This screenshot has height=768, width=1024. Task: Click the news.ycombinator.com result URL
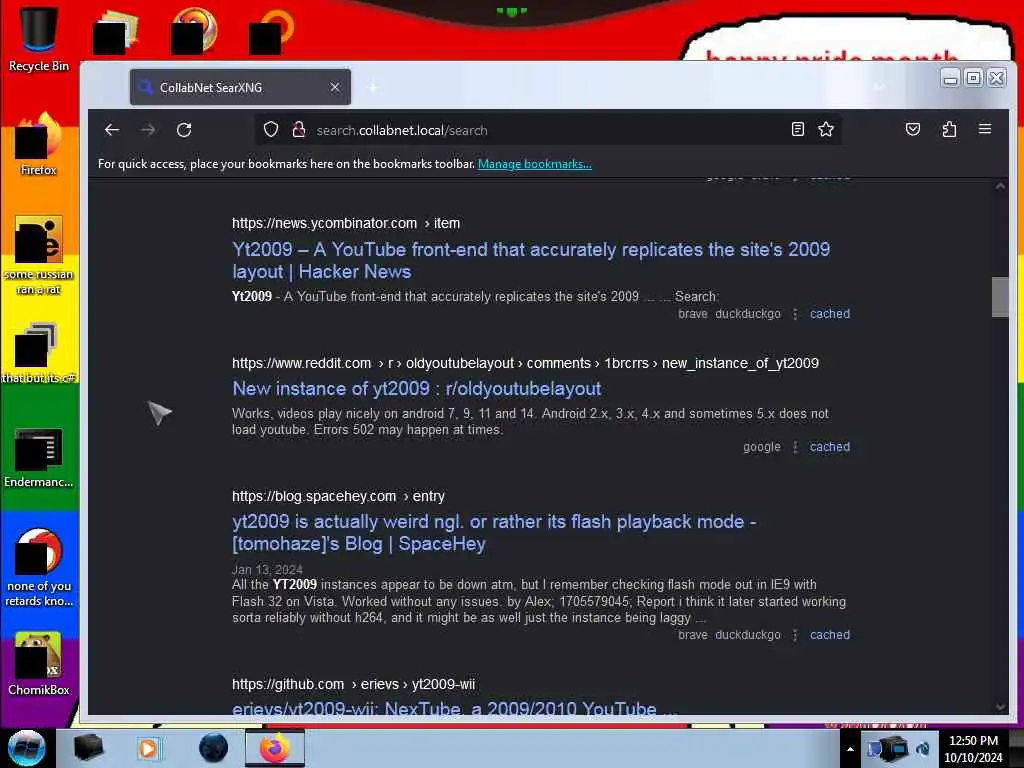pos(346,223)
